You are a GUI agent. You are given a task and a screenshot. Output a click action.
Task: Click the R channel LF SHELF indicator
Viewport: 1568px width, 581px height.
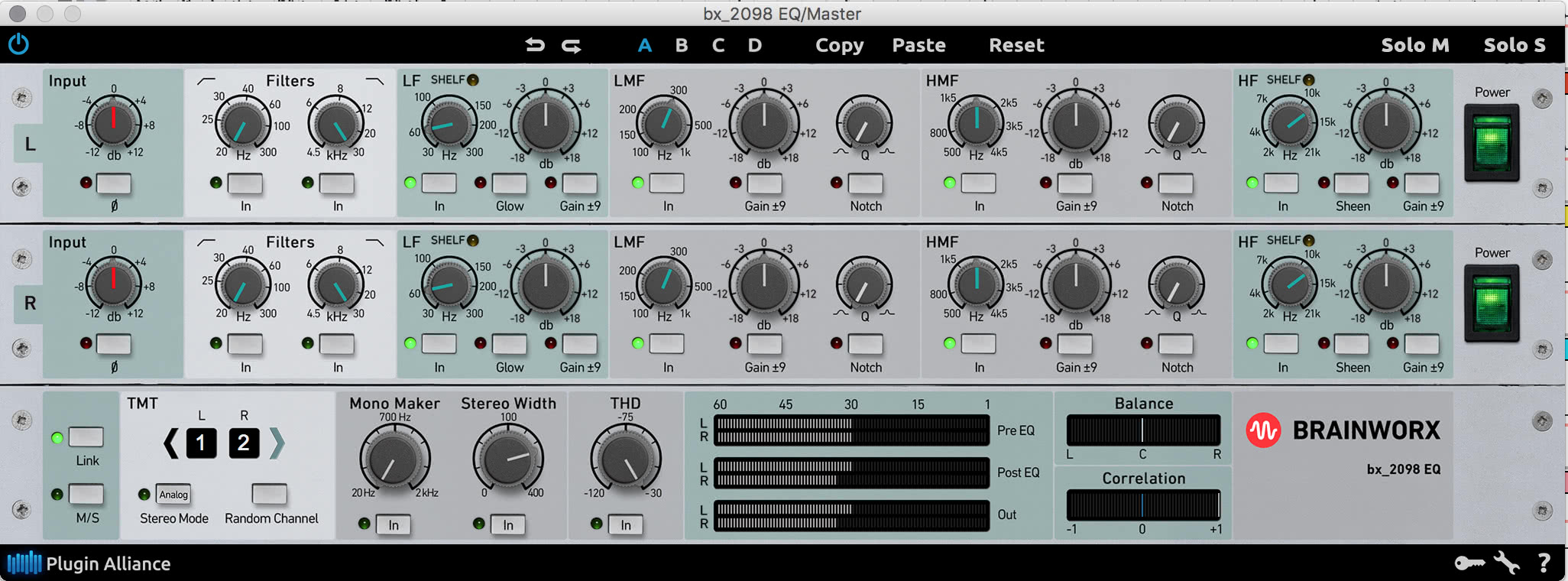(473, 240)
